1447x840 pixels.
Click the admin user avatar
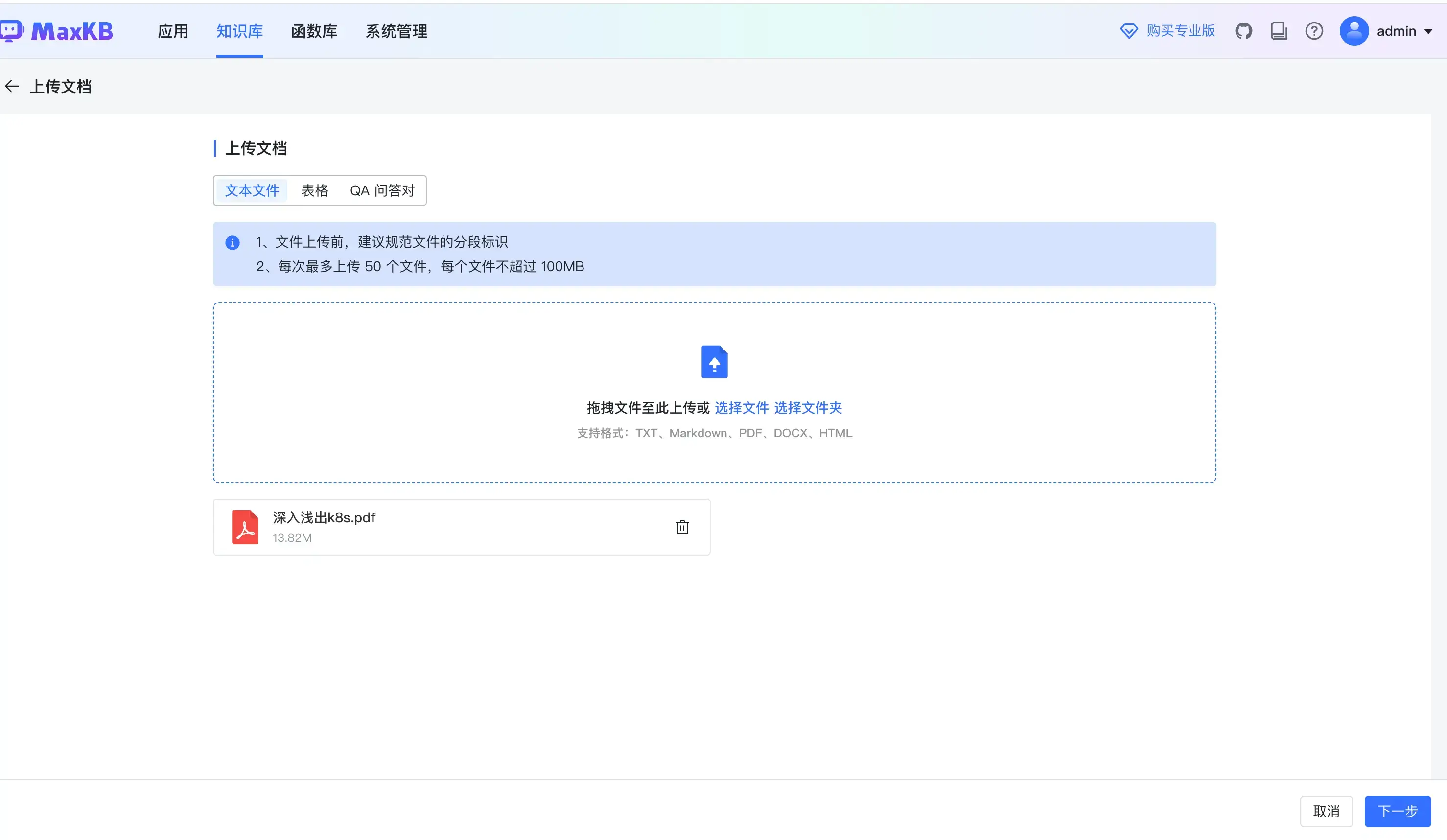click(1354, 31)
